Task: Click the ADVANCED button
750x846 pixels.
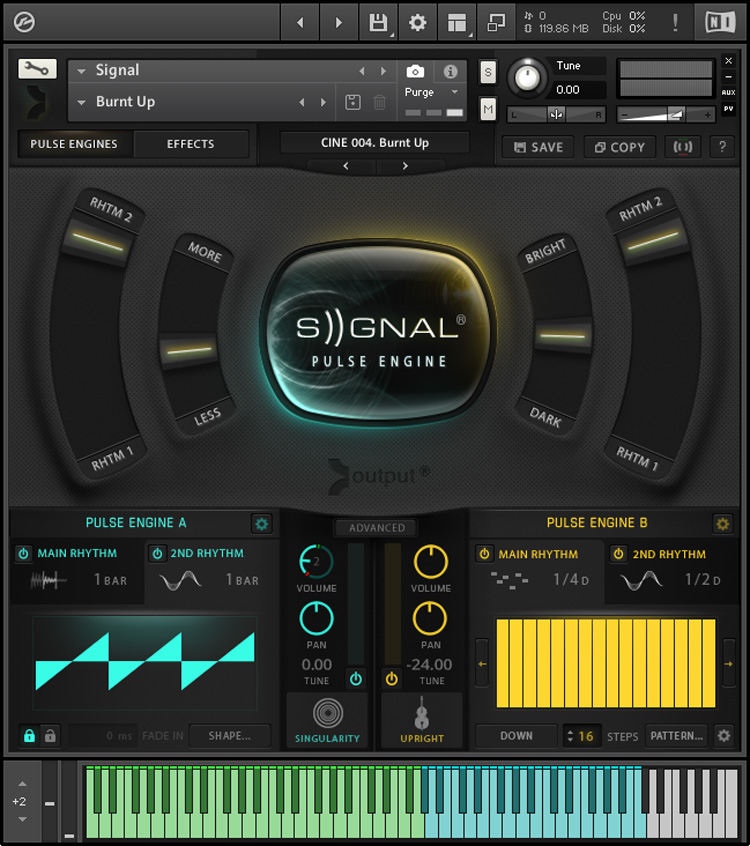Action: click(x=377, y=528)
